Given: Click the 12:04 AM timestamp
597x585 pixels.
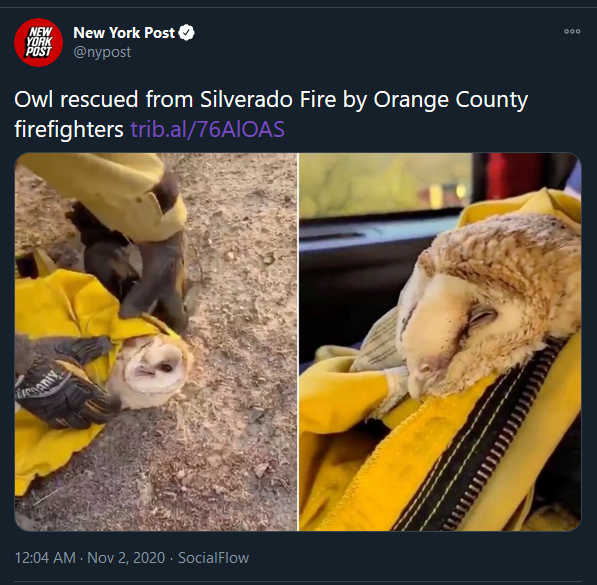Looking at the screenshot, I should click(45, 558).
